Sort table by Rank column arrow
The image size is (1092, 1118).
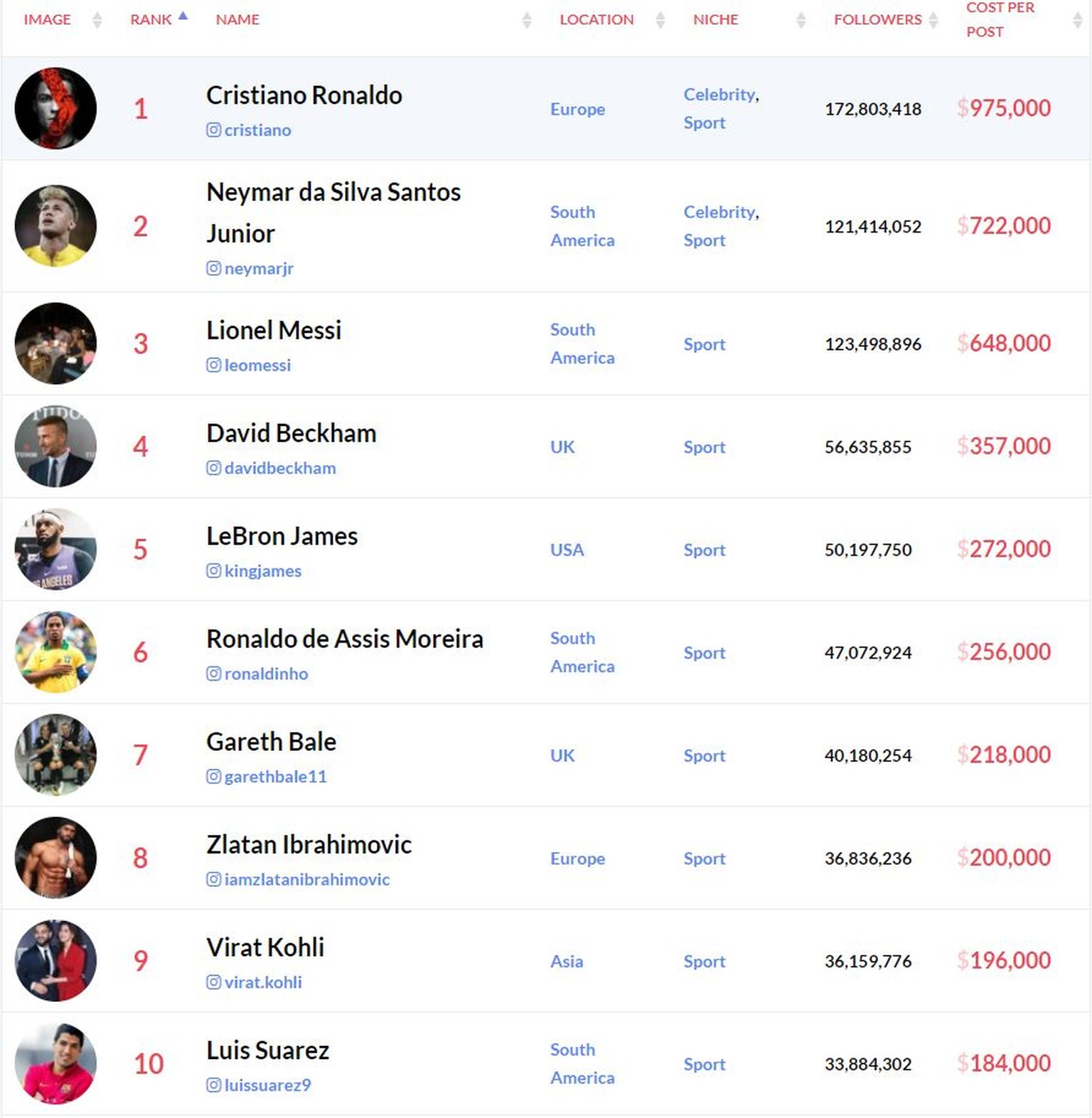pos(183,16)
